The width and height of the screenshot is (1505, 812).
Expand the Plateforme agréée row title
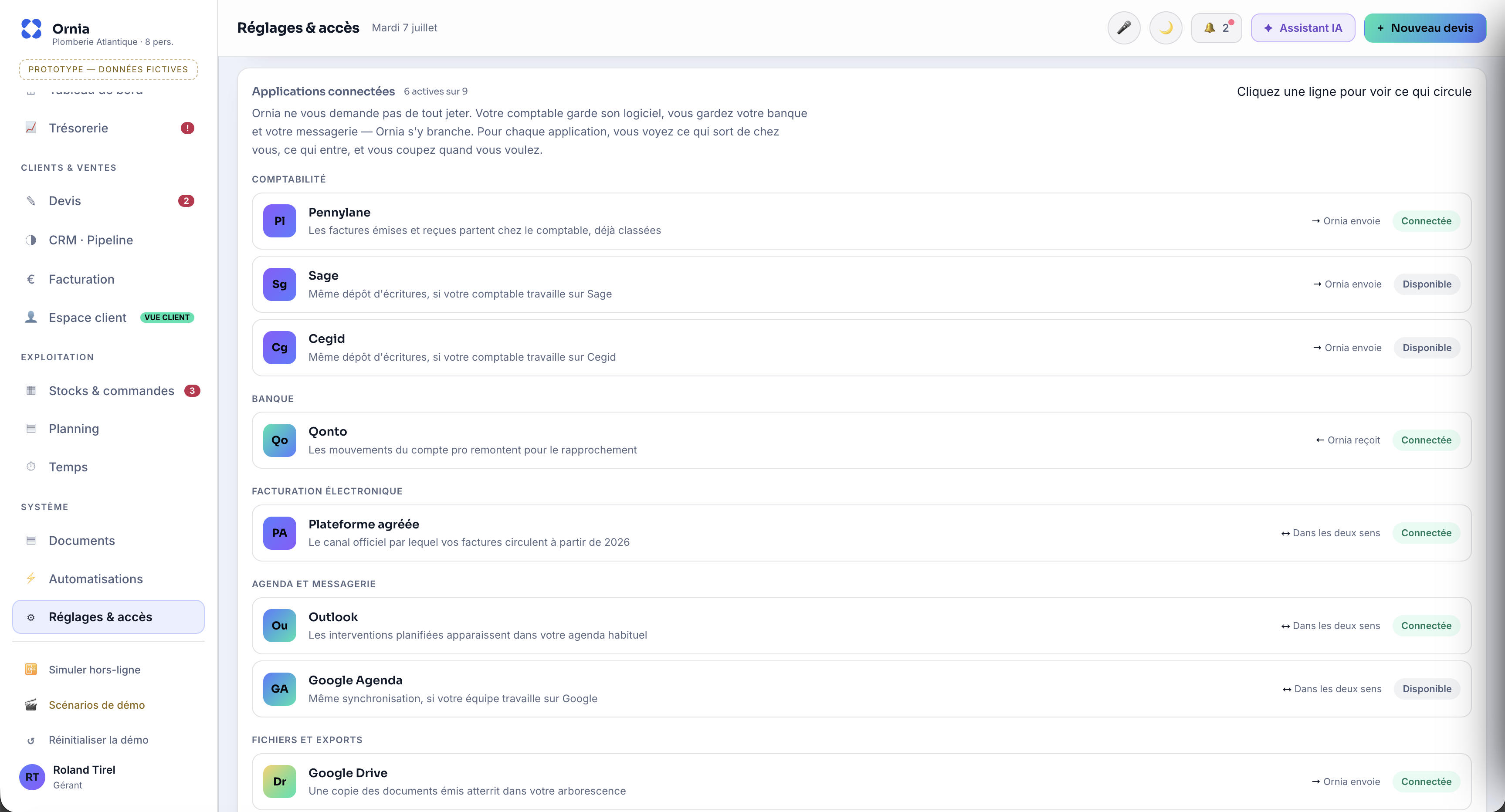click(x=363, y=524)
